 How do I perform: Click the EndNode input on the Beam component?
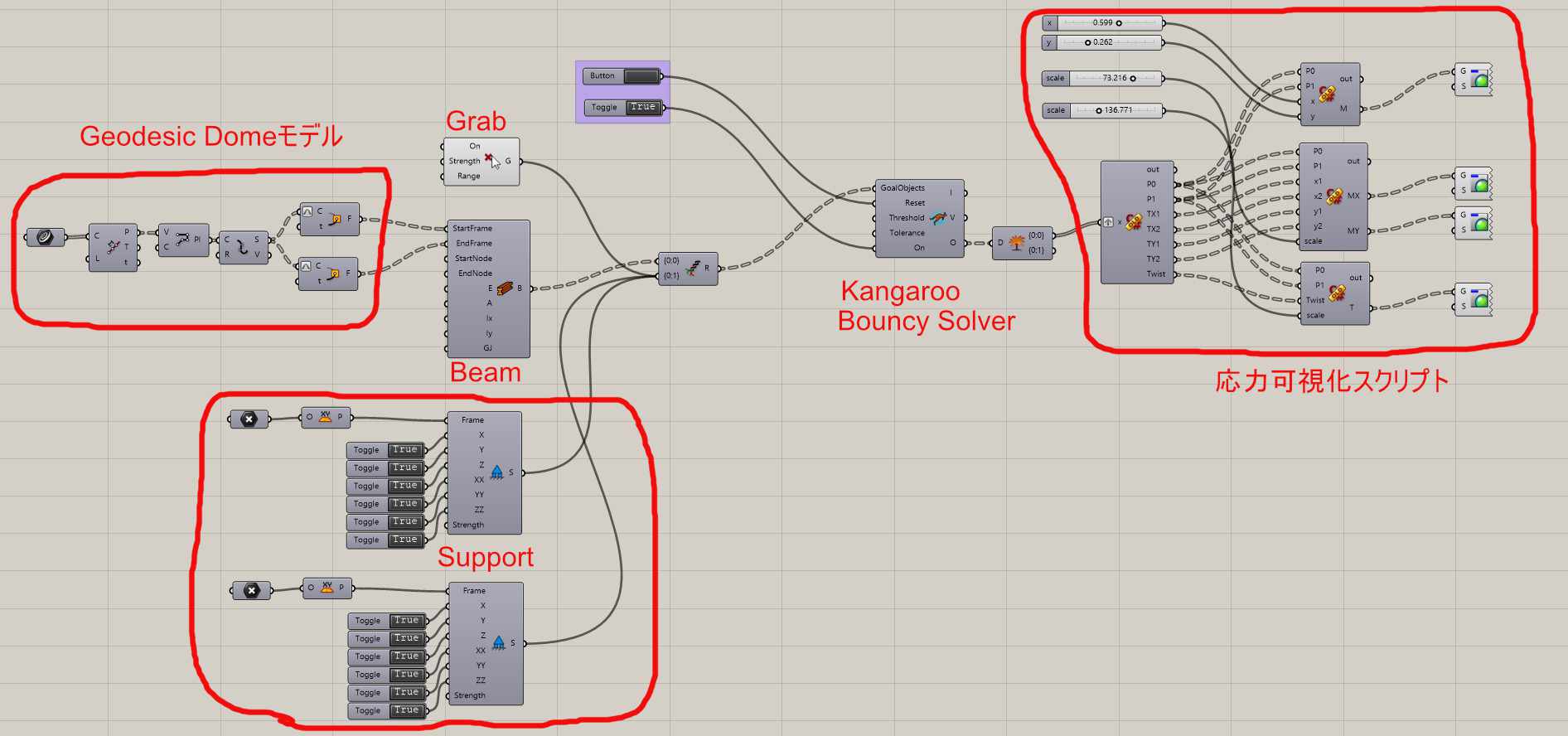[x=475, y=274]
